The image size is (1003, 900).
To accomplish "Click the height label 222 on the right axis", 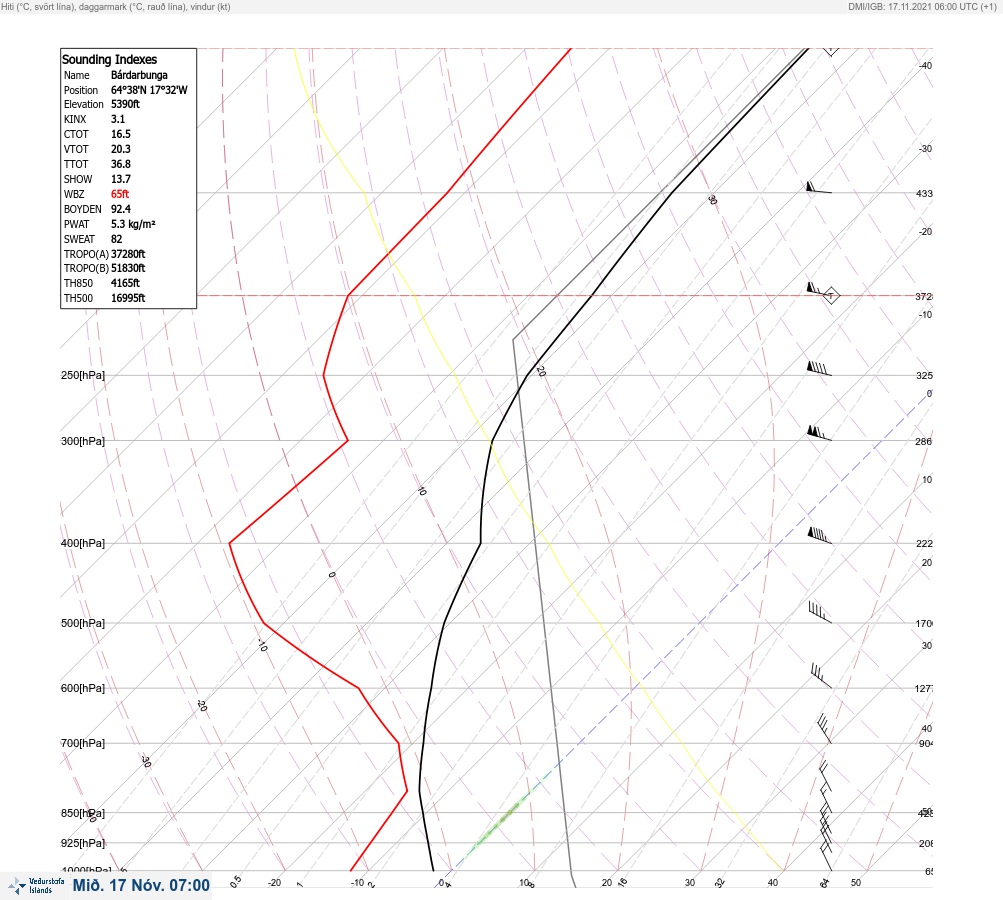I will [x=924, y=544].
